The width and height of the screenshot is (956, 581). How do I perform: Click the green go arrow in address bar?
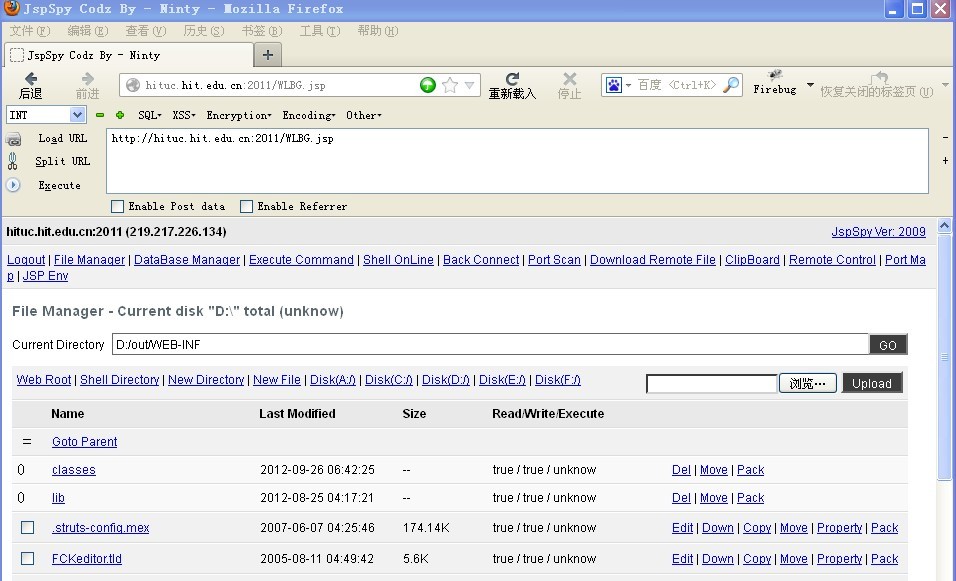[x=428, y=85]
